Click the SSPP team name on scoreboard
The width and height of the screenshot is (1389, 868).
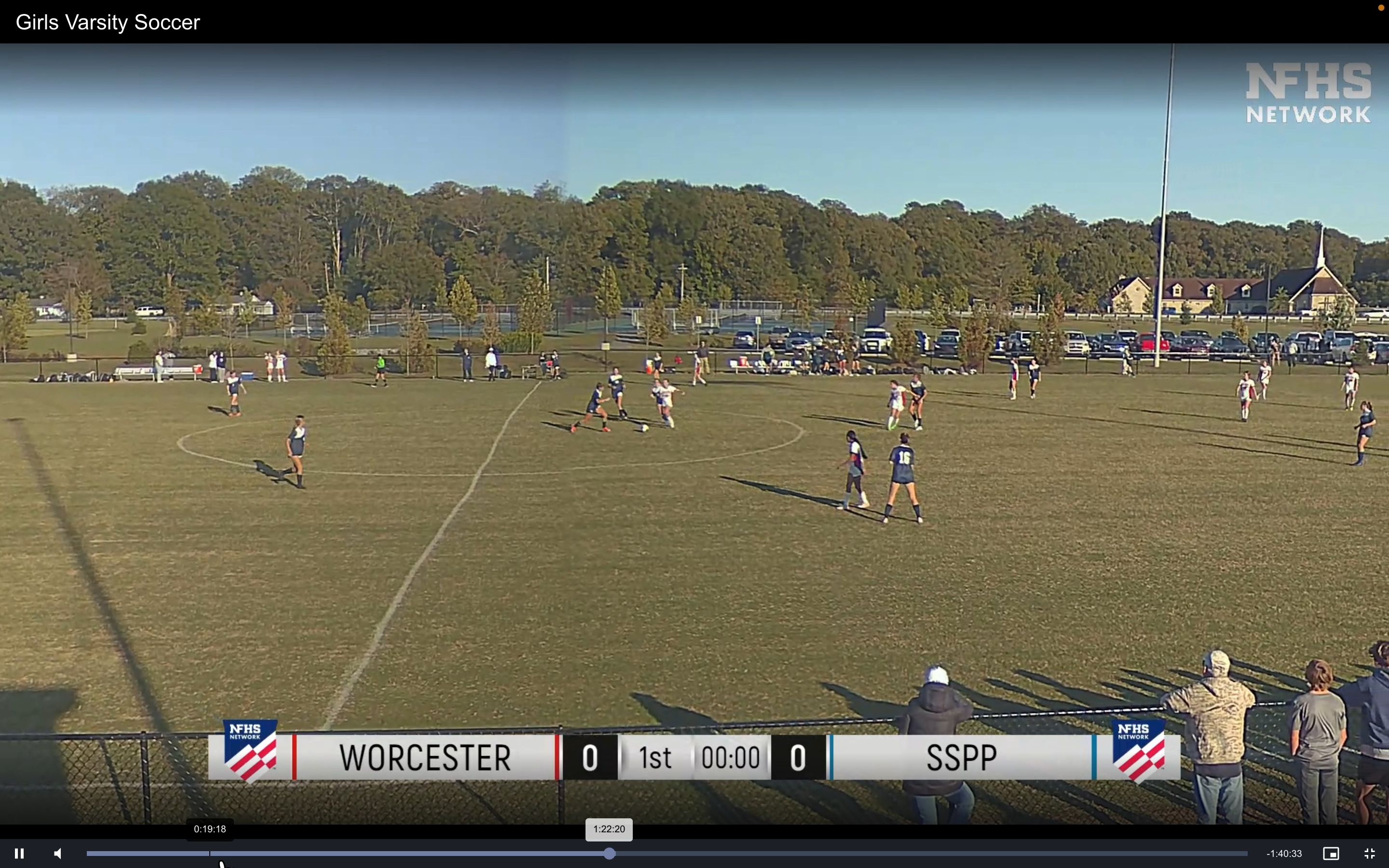pos(962,757)
